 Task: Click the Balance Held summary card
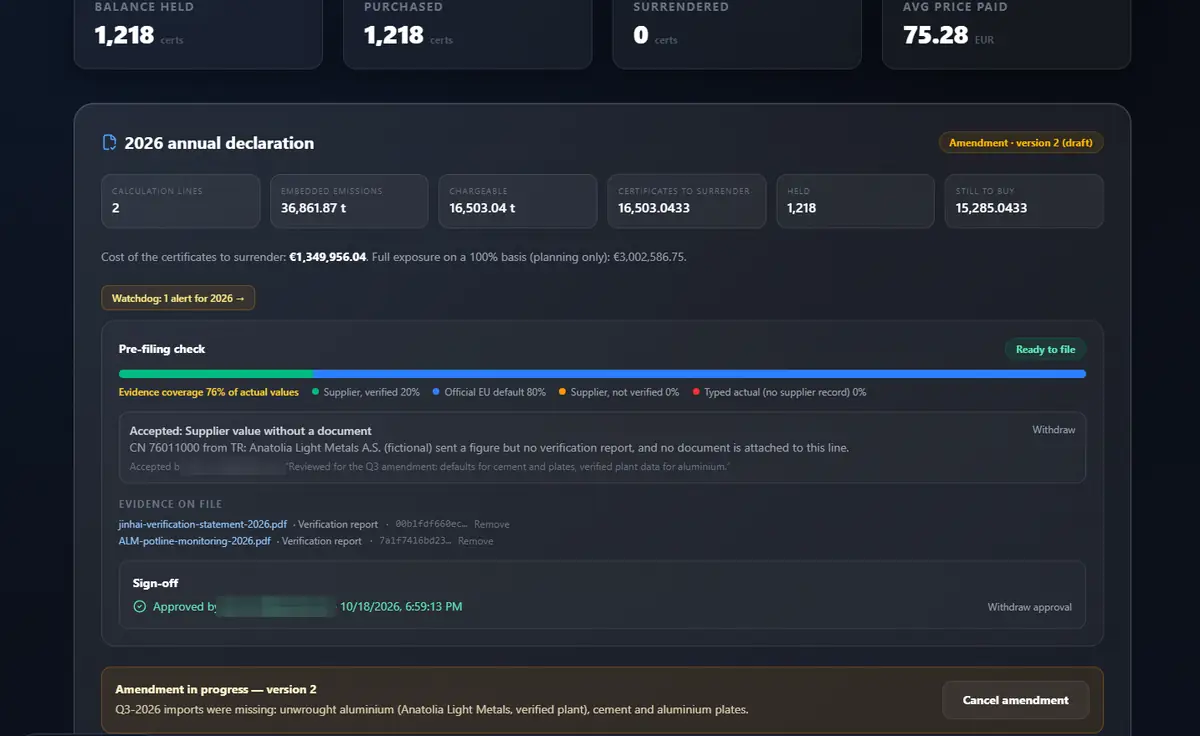coord(198,34)
